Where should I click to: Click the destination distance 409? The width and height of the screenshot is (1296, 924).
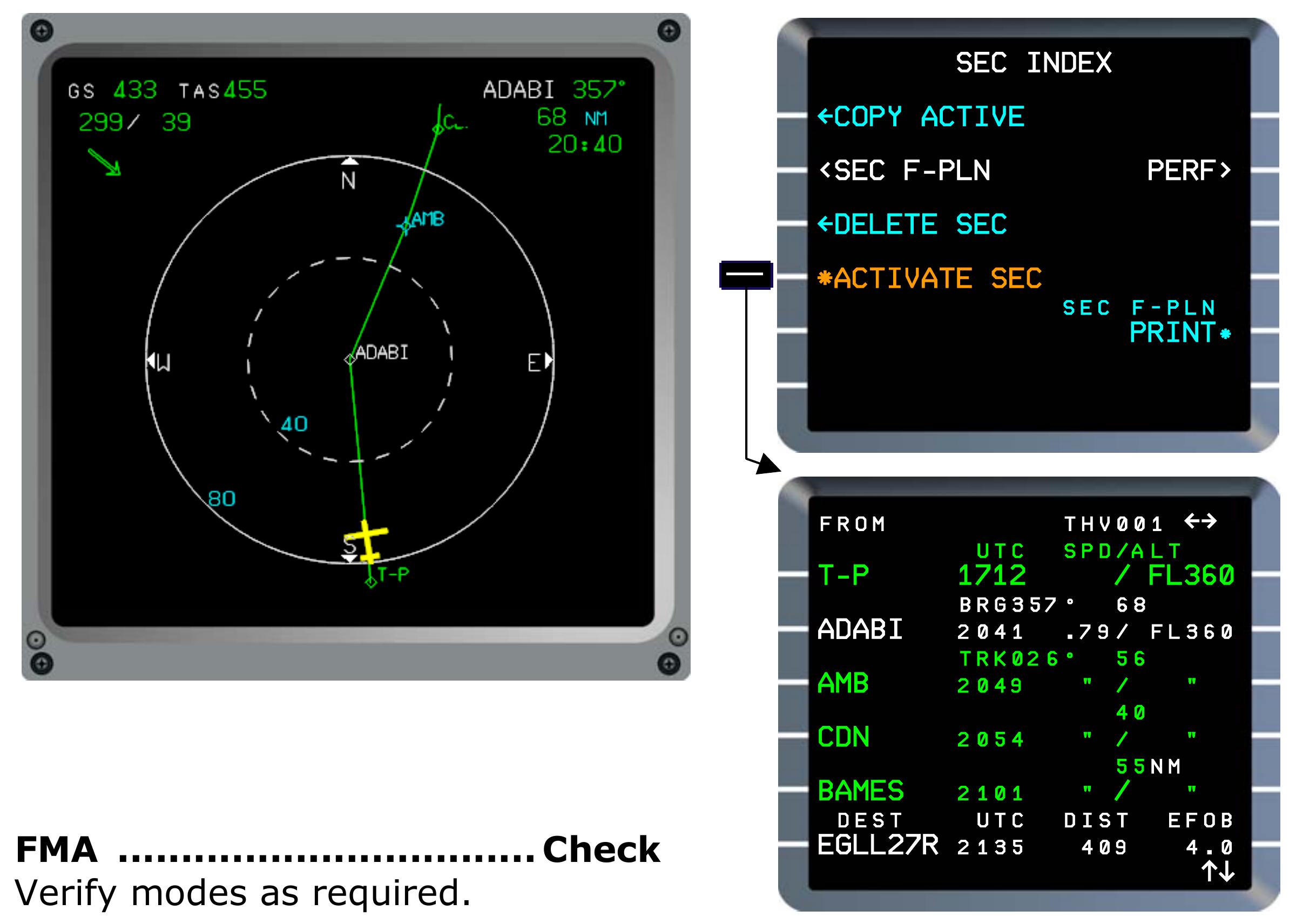click(x=1104, y=848)
